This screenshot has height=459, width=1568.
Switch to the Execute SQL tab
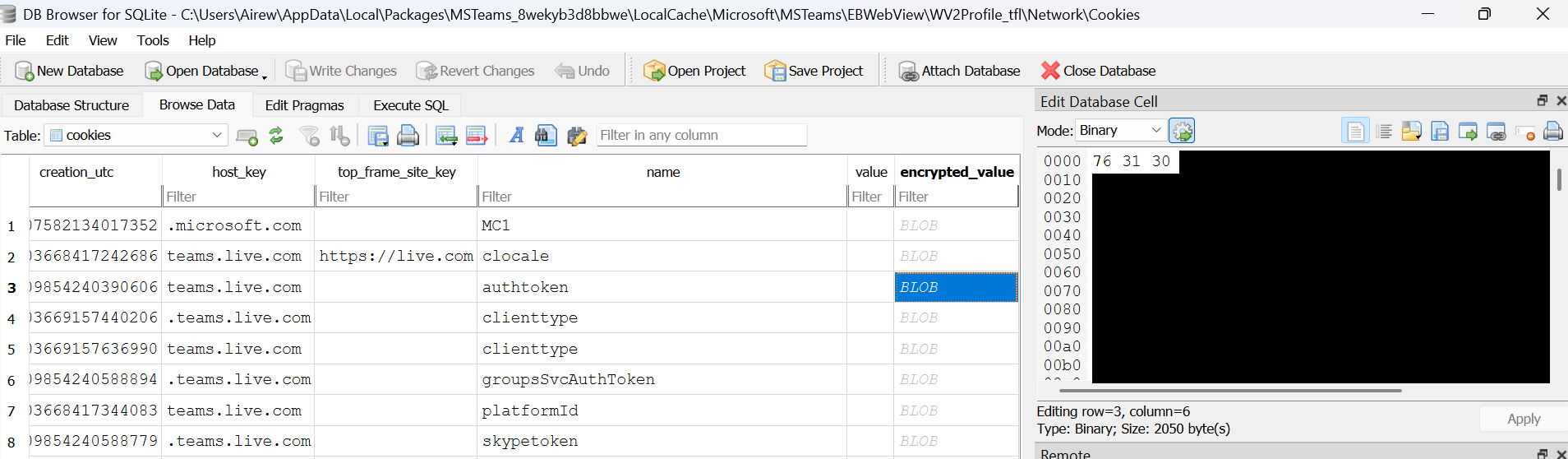pyautogui.click(x=410, y=105)
